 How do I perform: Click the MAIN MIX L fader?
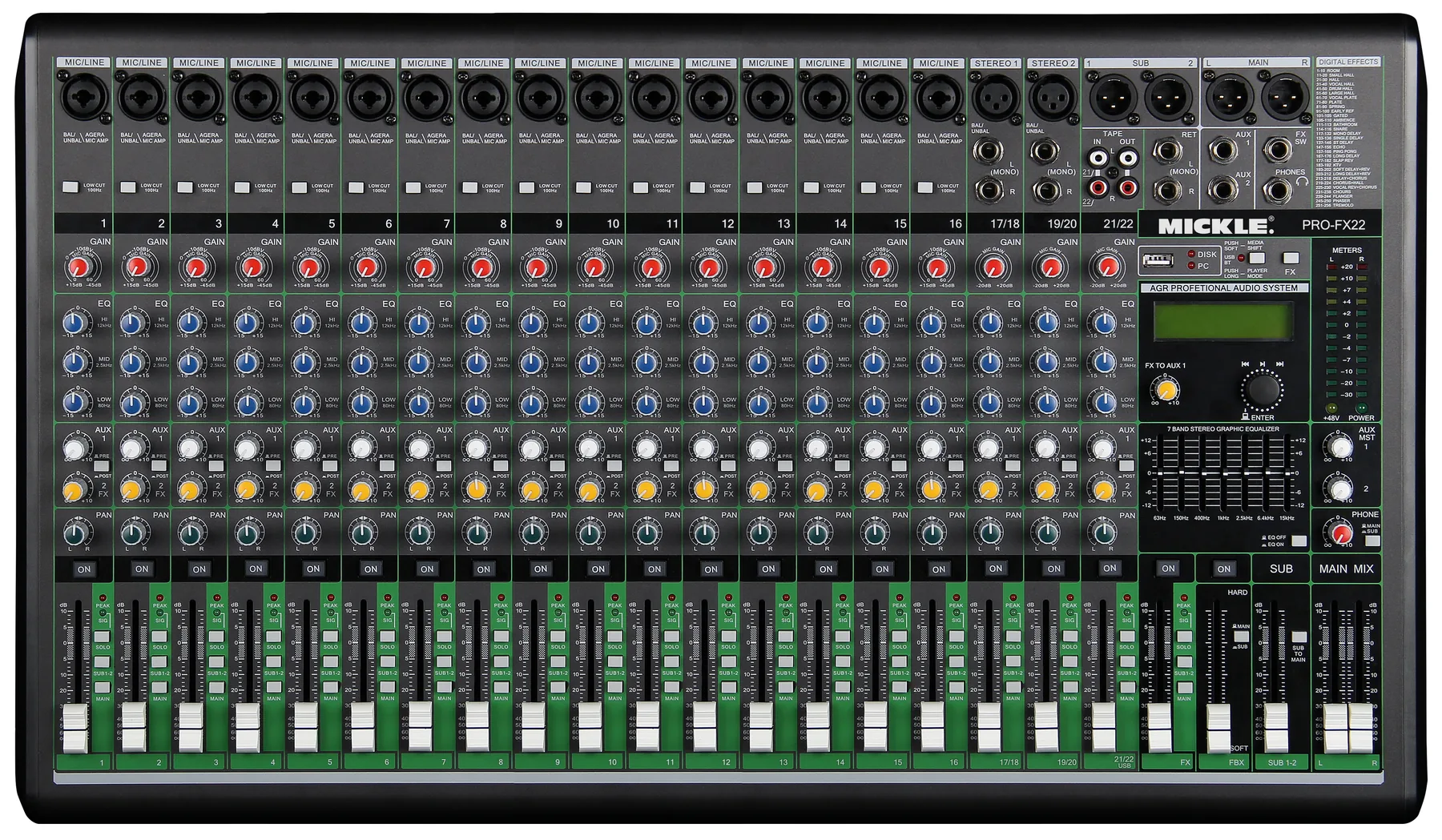(1335, 727)
